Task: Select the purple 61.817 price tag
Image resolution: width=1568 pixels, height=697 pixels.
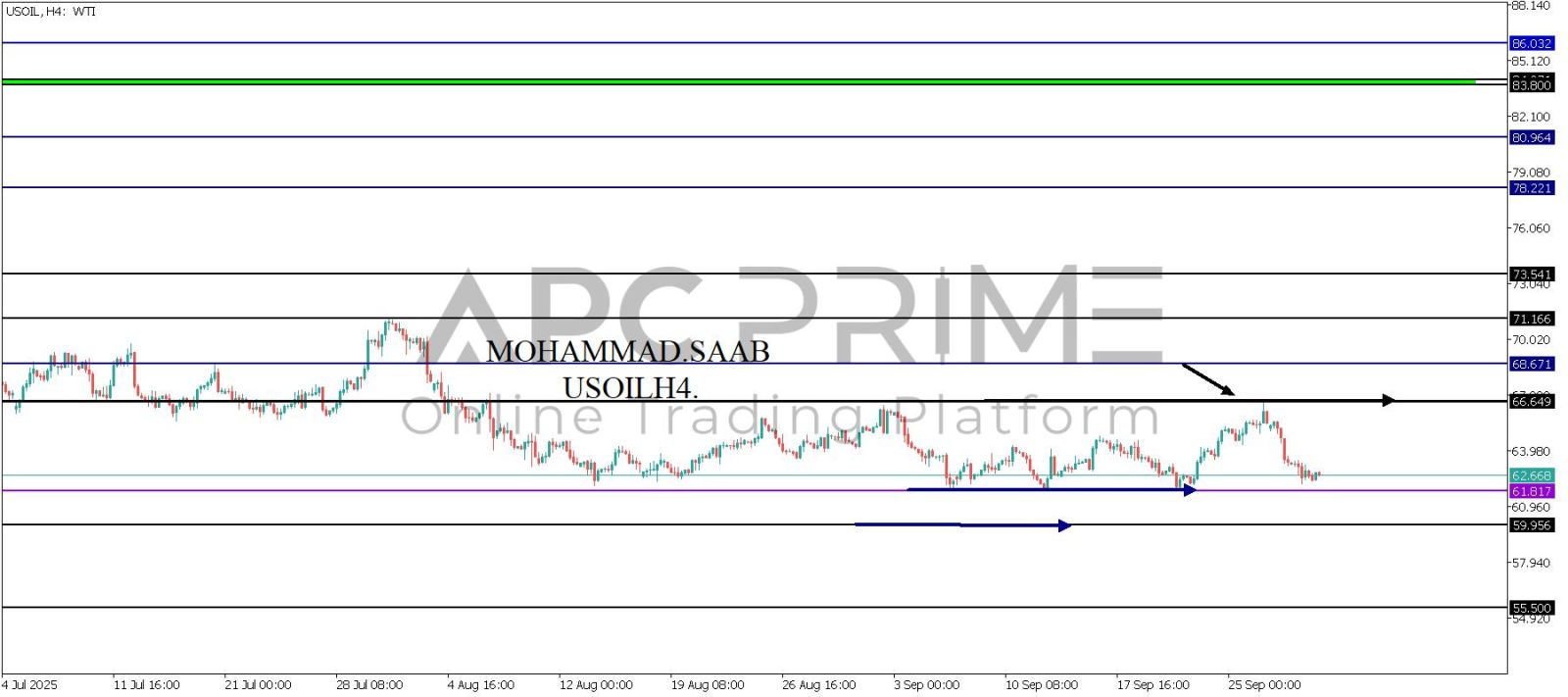Action: pos(1531,491)
